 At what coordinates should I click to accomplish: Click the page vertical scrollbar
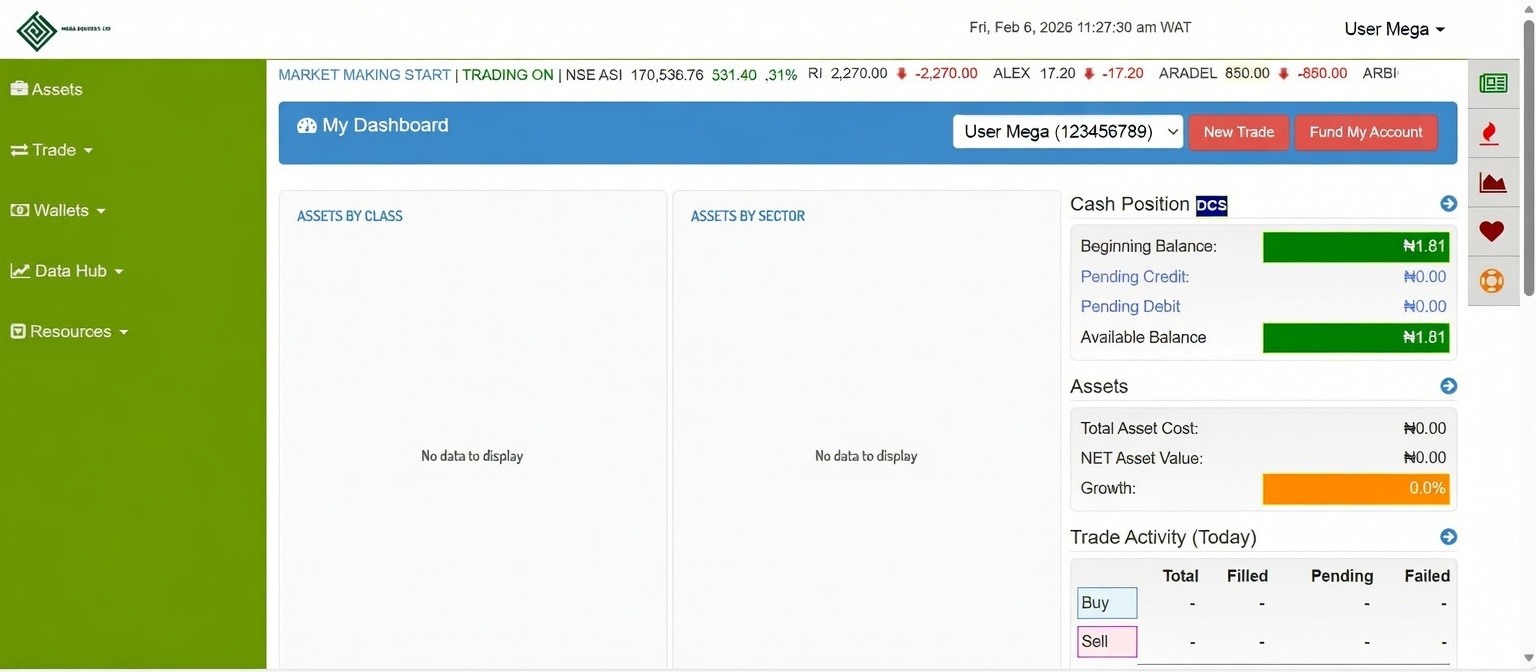pos(1528,156)
